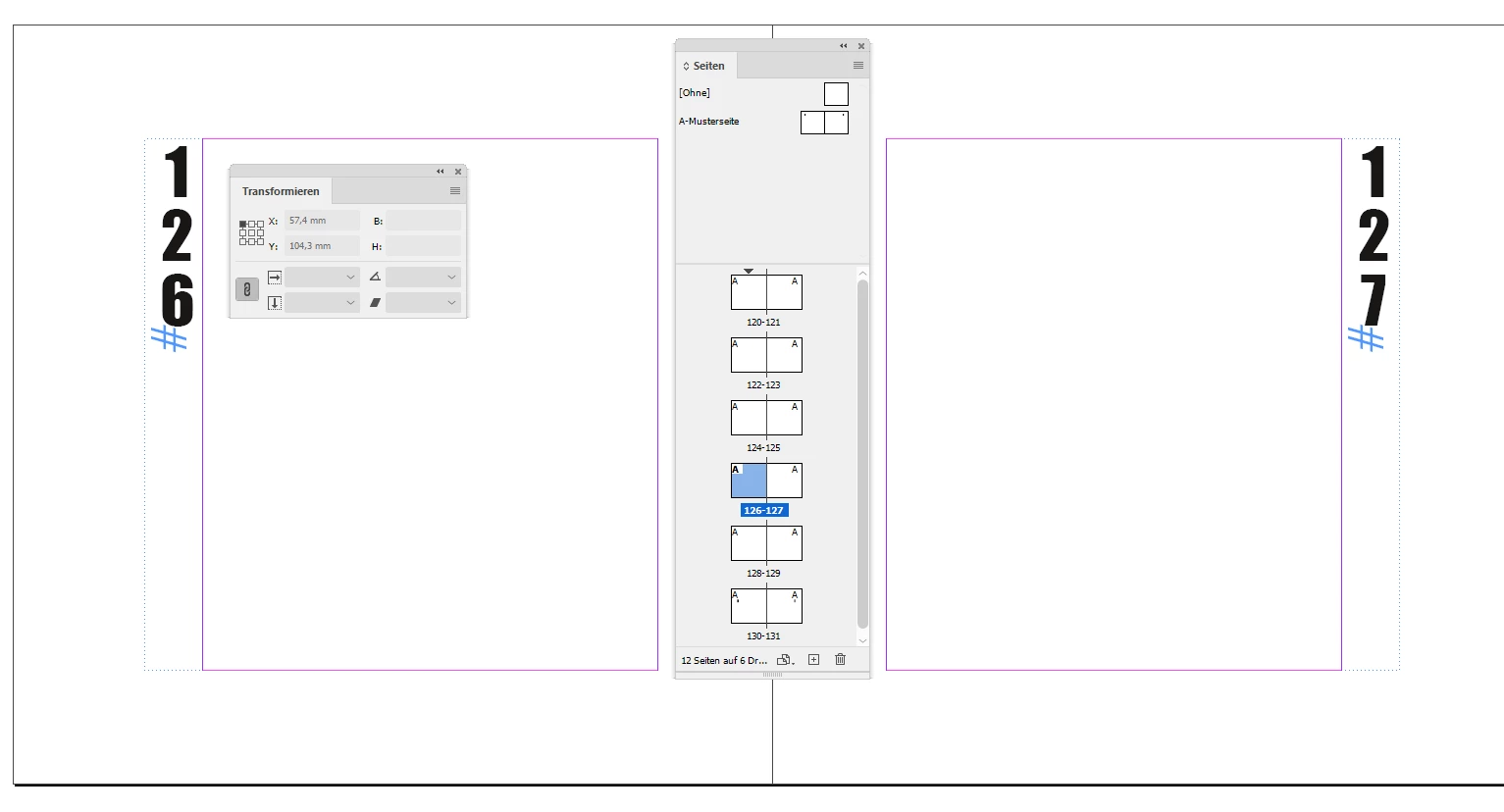Select the reference point locator grid
The width and height of the screenshot is (1504, 812).
point(251,232)
